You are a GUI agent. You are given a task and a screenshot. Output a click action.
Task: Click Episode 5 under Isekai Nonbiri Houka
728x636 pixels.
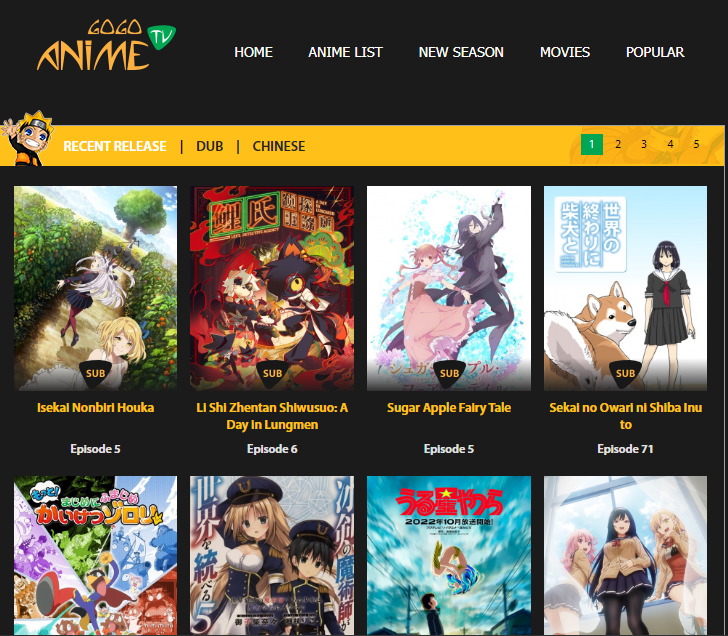pos(95,449)
